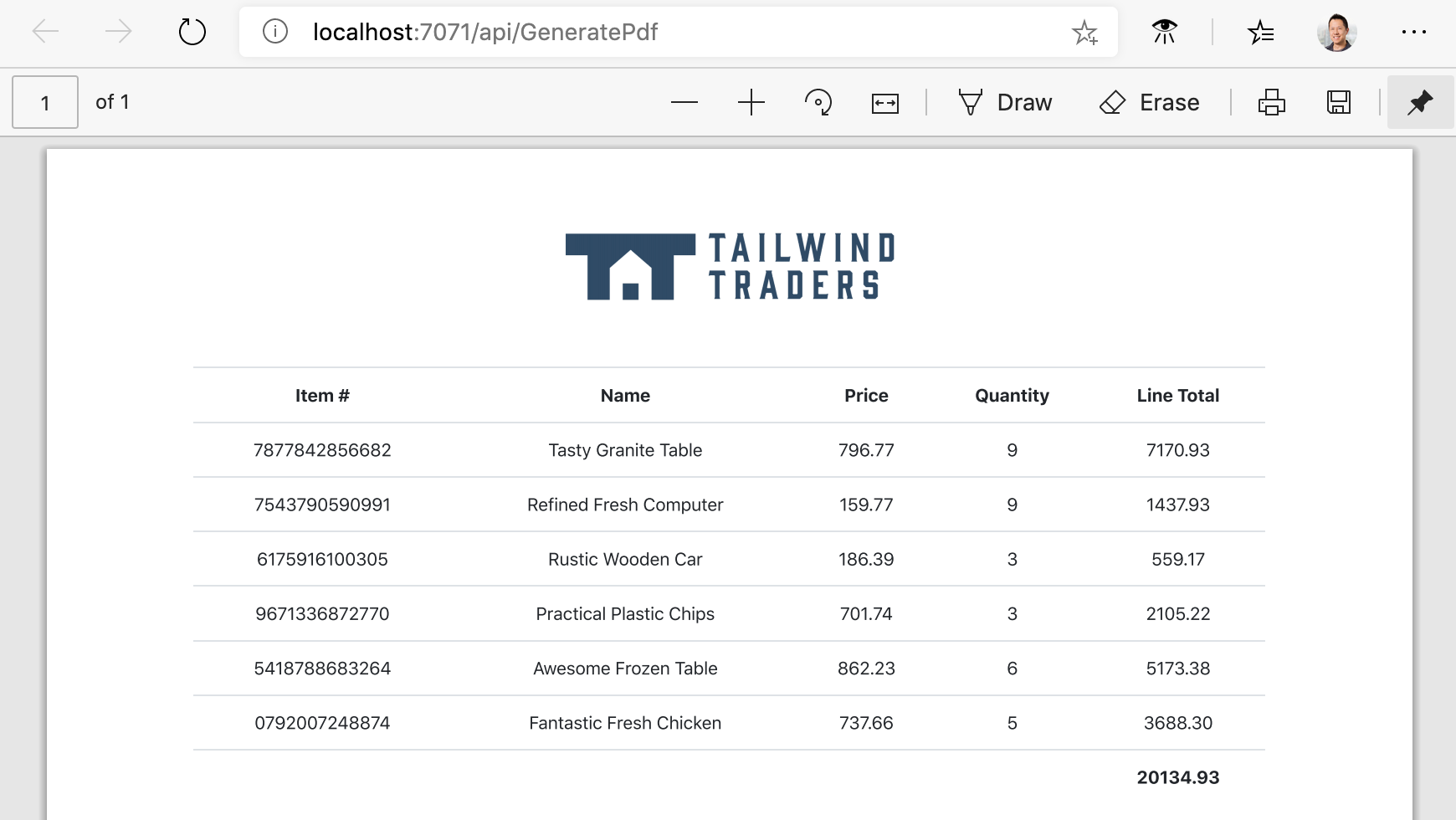
Task: Zoom in the PDF with plus icon
Action: click(x=751, y=102)
